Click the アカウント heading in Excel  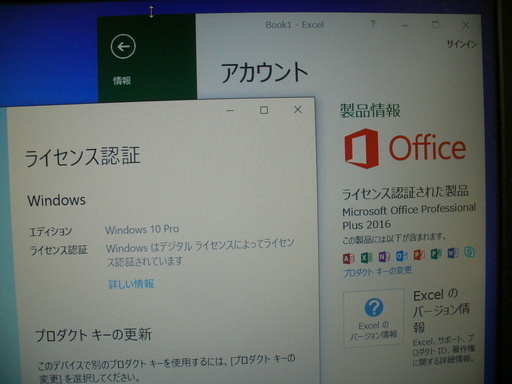tap(264, 73)
